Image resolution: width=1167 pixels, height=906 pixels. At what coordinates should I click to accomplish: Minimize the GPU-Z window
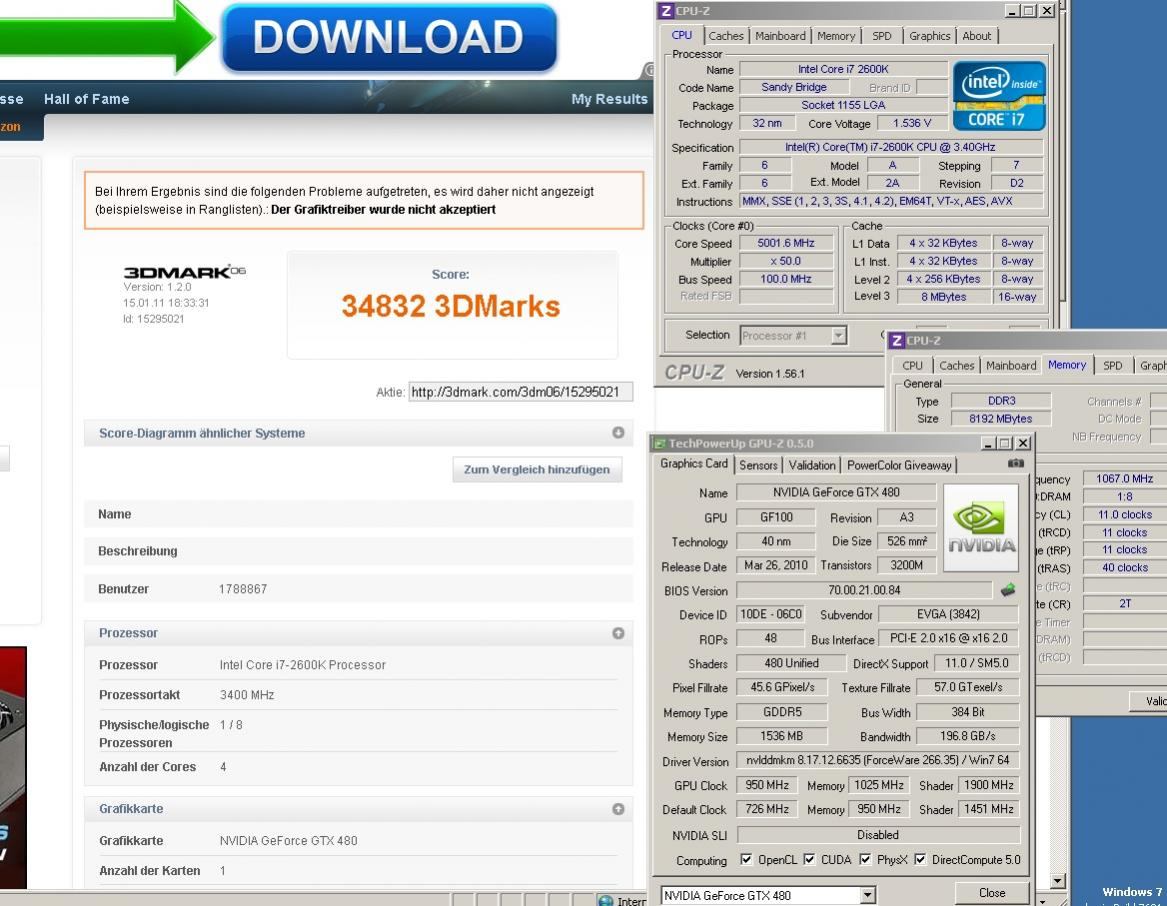pos(988,444)
